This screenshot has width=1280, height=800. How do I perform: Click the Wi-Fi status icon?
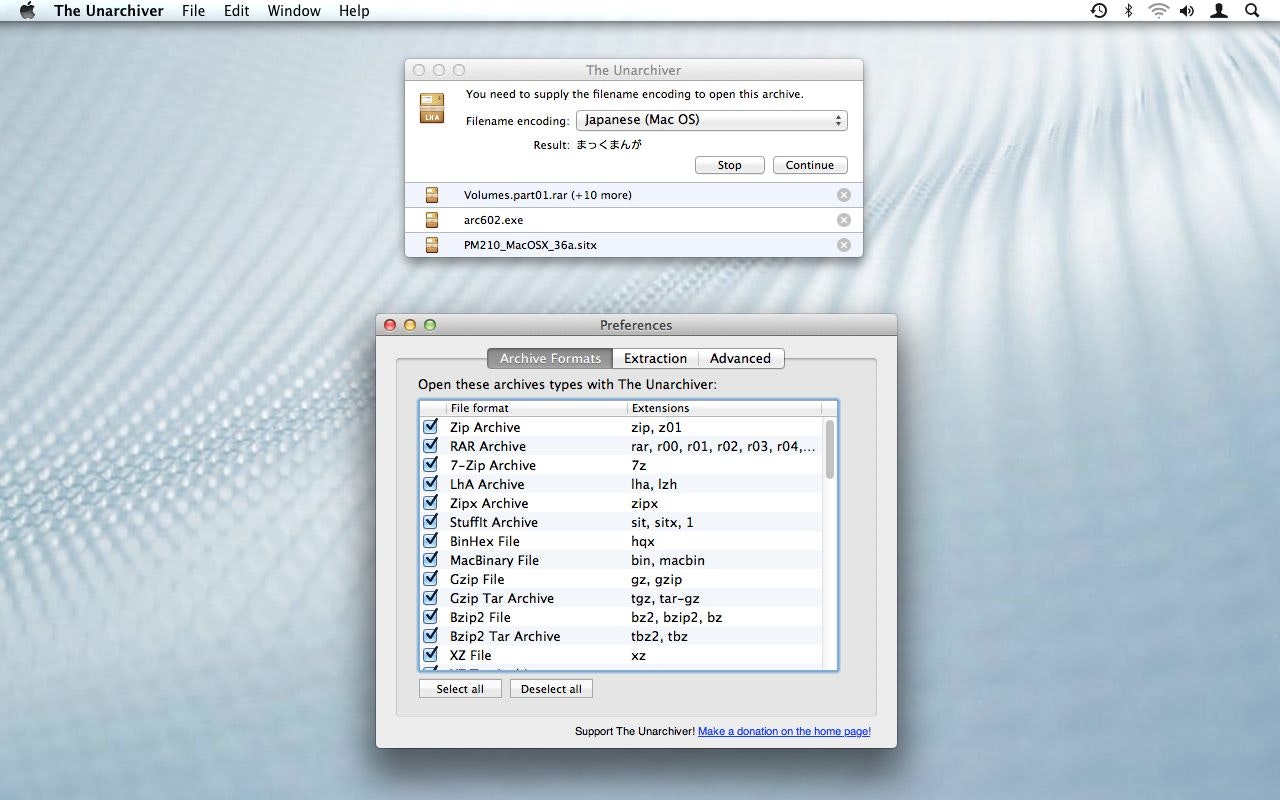point(1158,11)
